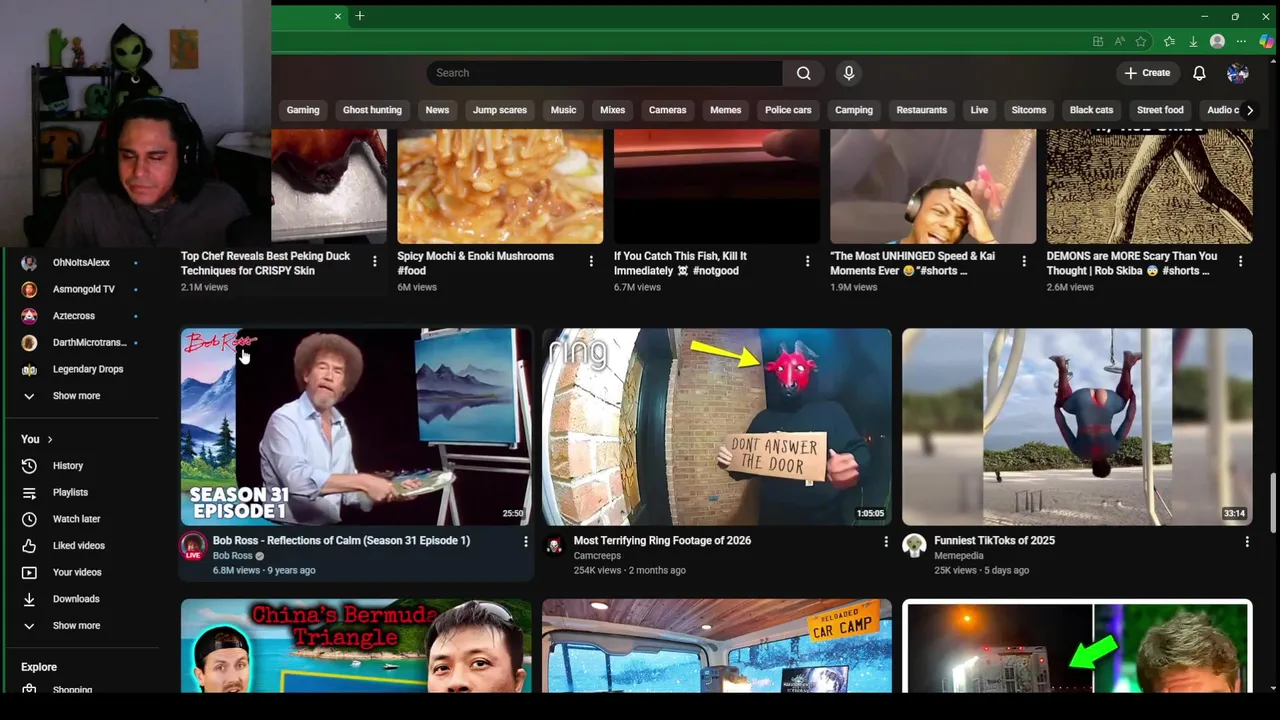This screenshot has height=720, width=1280.
Task: Select the Memes category chip
Action: coord(726,110)
